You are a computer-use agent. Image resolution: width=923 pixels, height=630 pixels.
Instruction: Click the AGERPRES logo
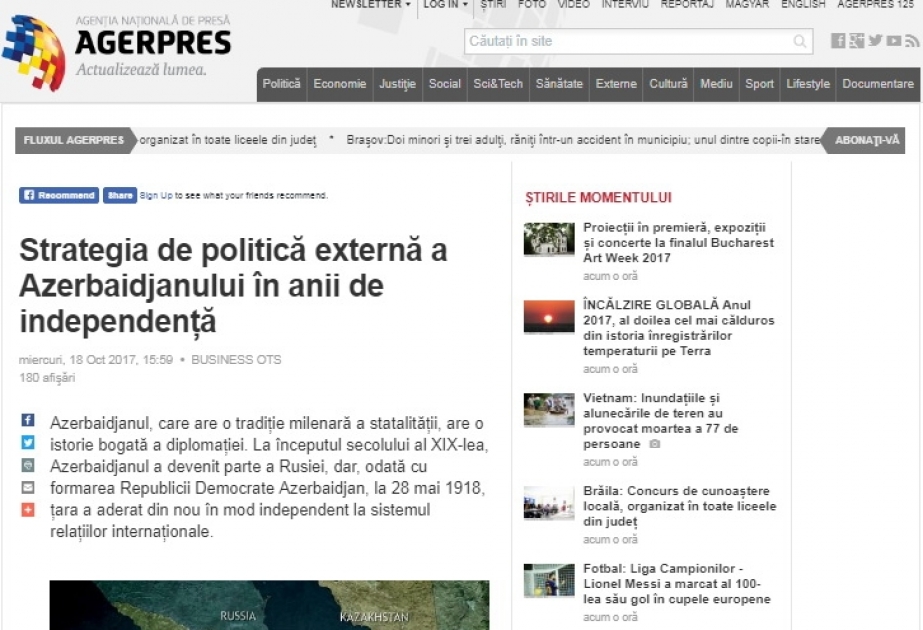pyautogui.click(x=117, y=51)
